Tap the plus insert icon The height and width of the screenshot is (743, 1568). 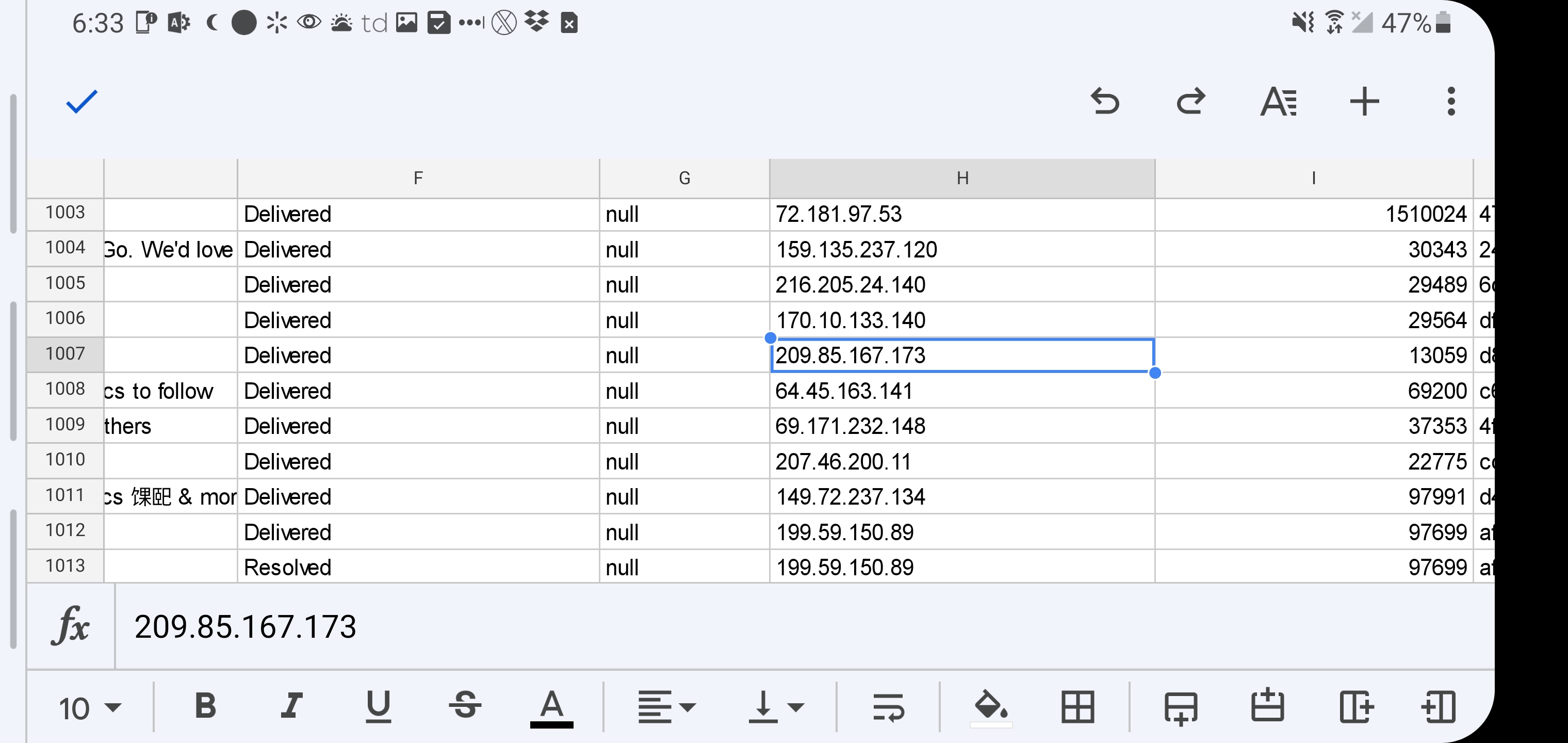coord(1364,102)
